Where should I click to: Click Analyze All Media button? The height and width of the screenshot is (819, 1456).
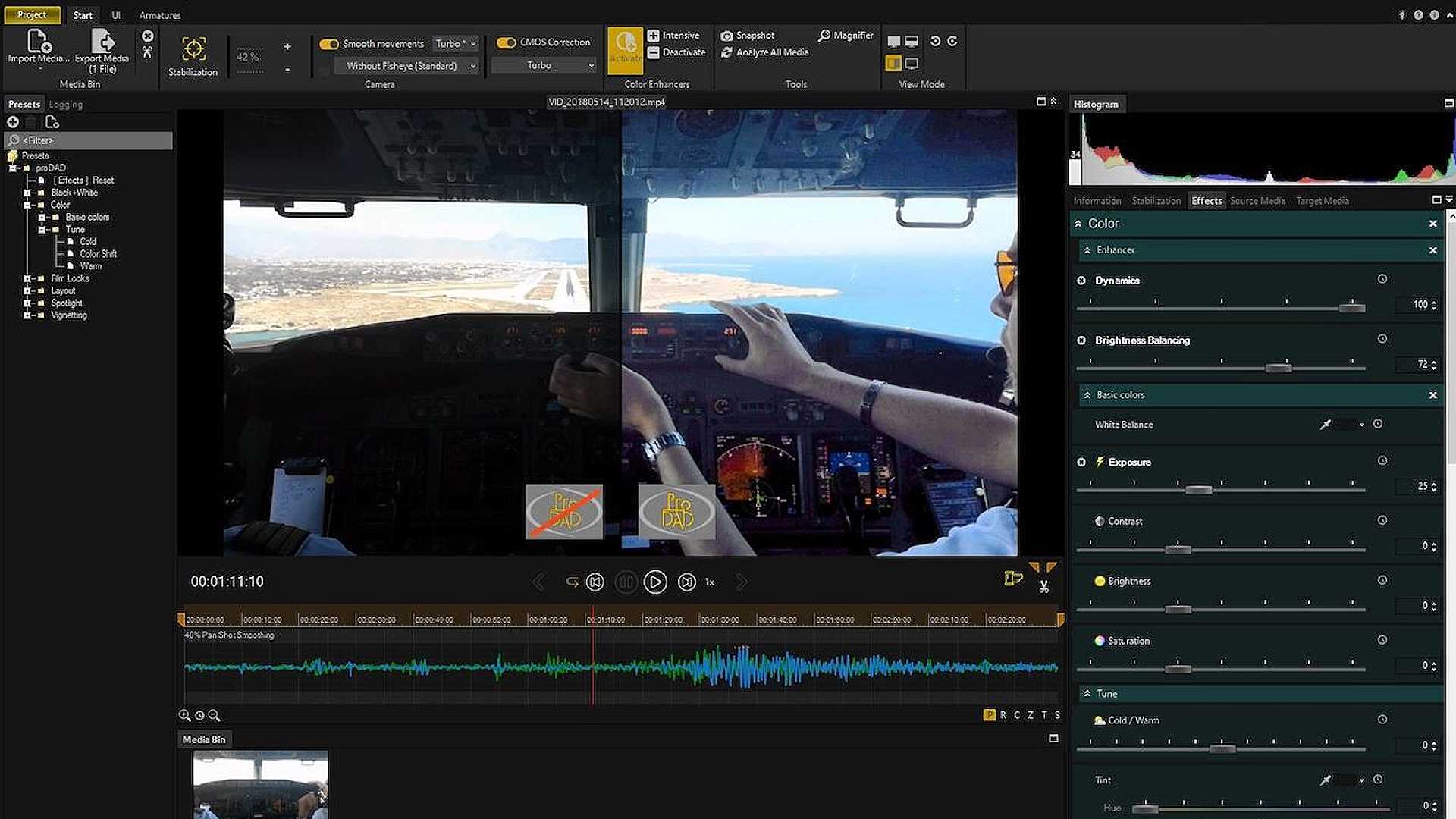(764, 52)
